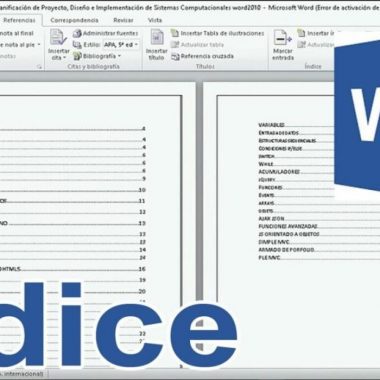
Task: Switch to the Vista tab
Action: pyautogui.click(x=155, y=20)
